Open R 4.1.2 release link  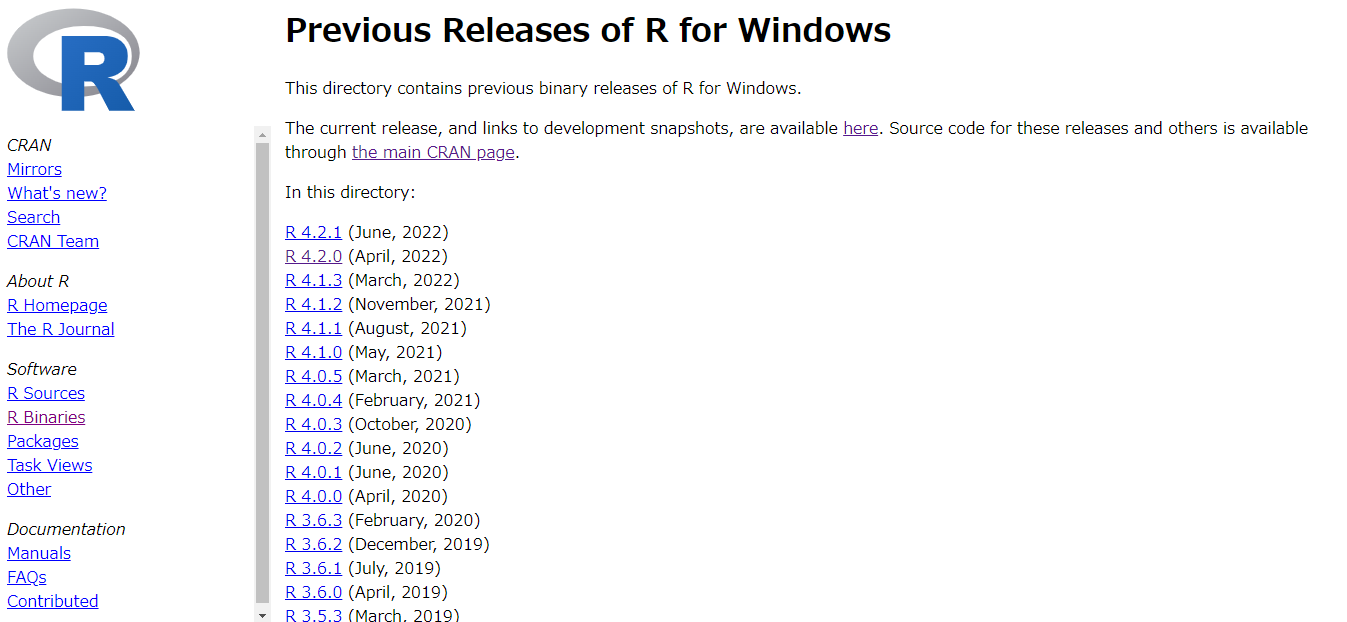click(x=313, y=304)
